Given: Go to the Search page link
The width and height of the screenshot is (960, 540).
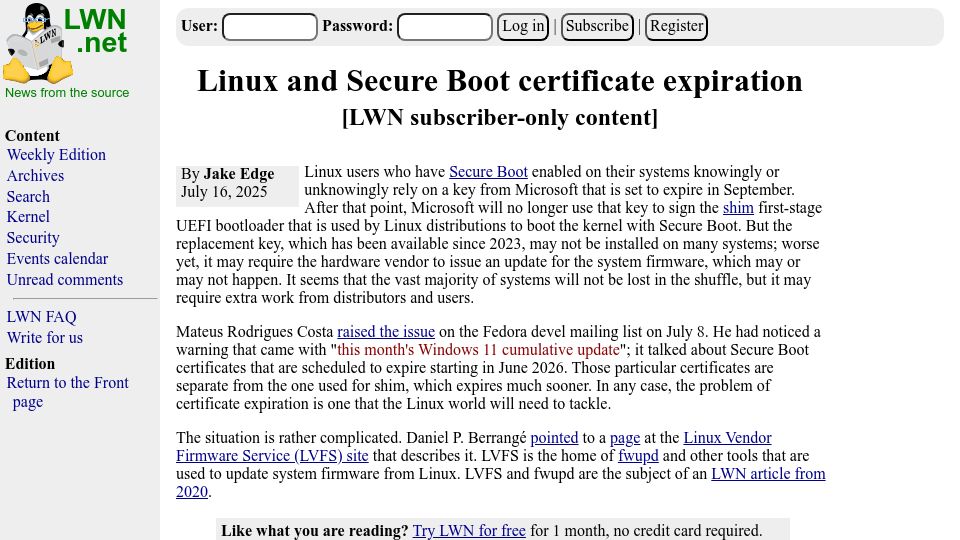Looking at the screenshot, I should [x=28, y=197].
